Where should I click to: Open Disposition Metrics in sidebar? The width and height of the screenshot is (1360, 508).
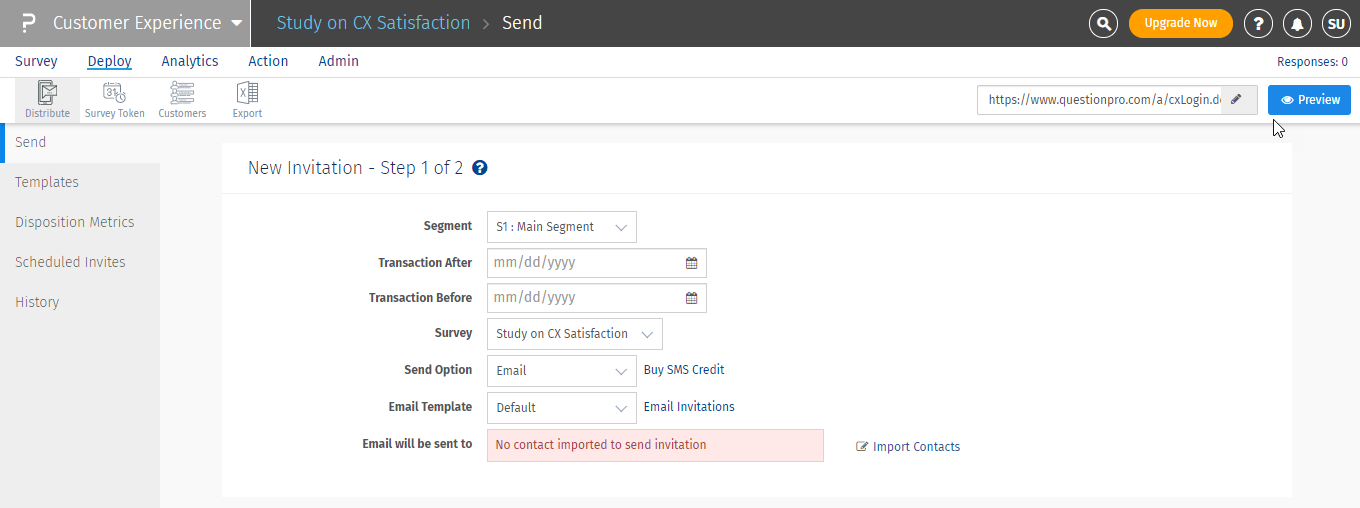(74, 222)
